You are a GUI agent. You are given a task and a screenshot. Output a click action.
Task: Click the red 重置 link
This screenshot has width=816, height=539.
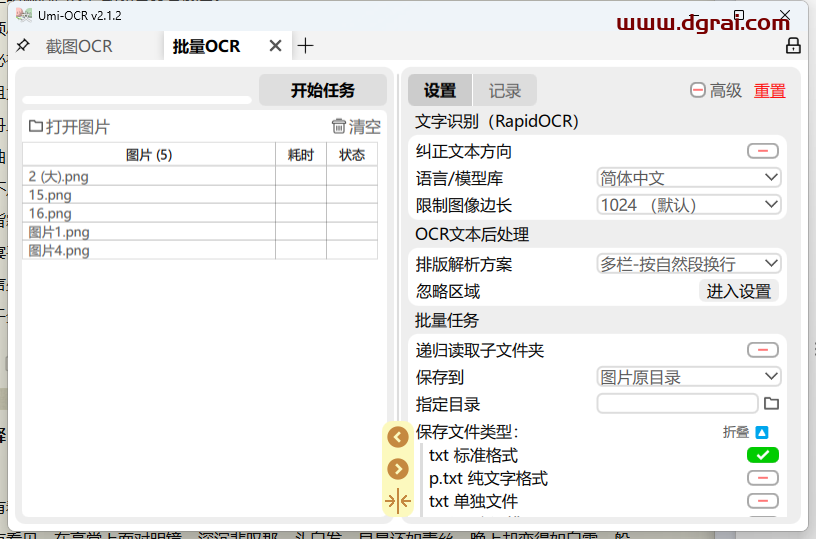click(x=770, y=91)
